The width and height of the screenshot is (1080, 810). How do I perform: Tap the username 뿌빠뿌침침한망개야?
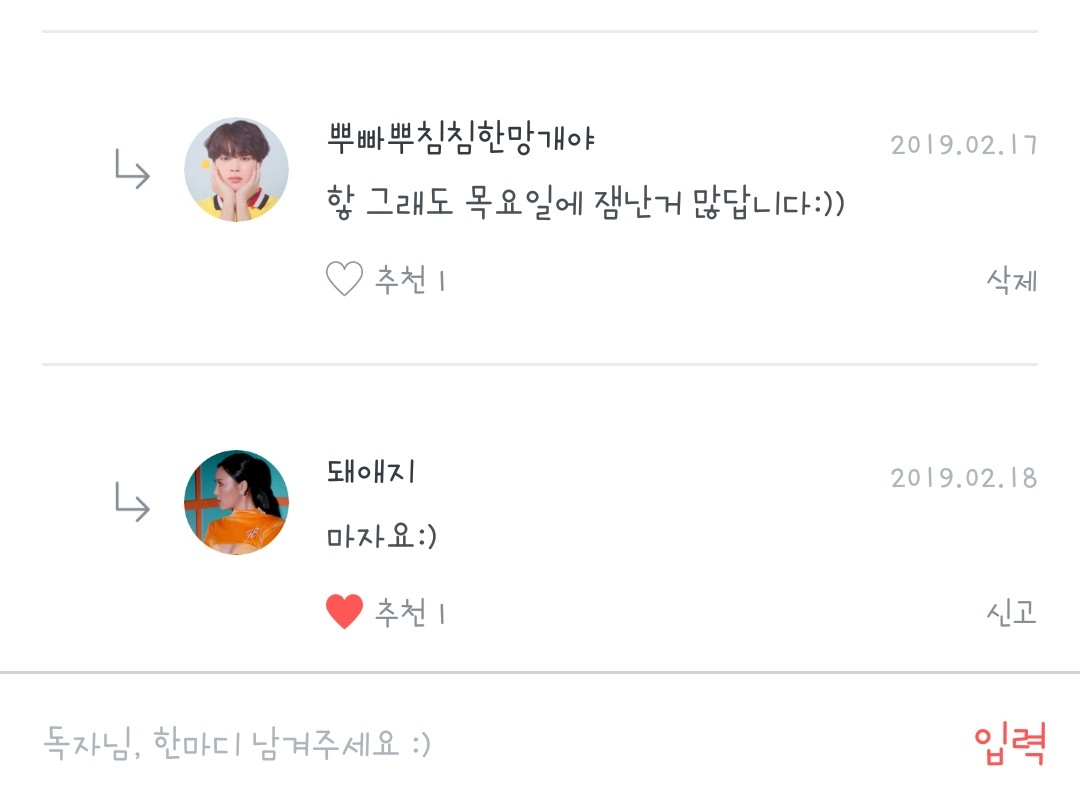461,138
